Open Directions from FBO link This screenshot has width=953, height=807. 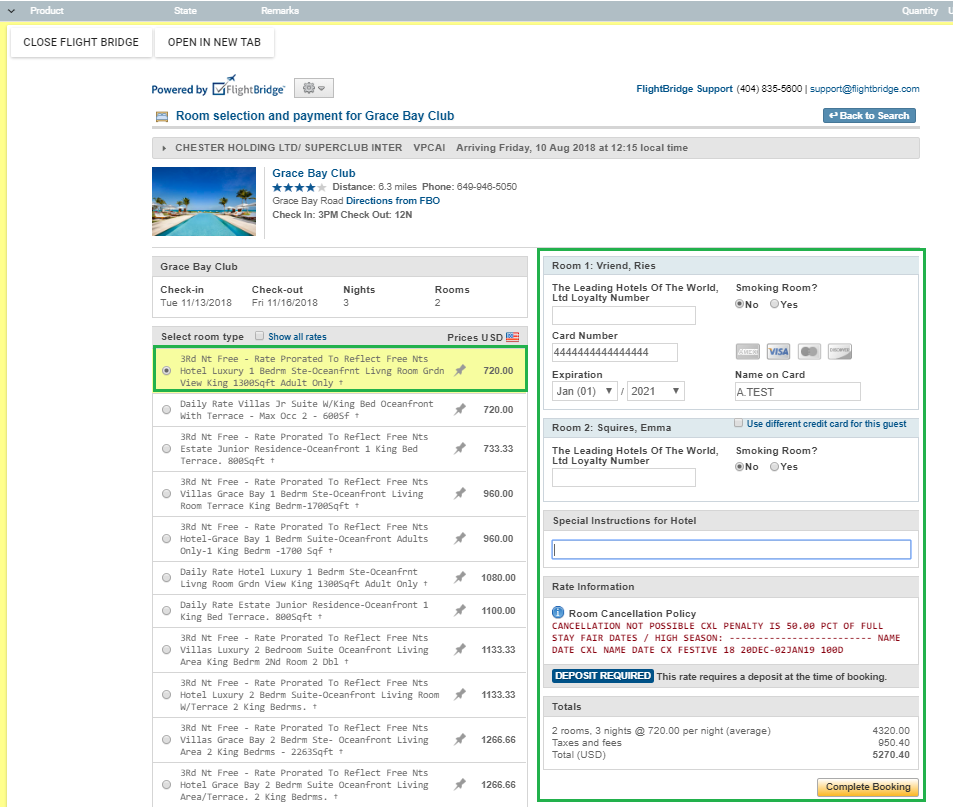point(393,201)
